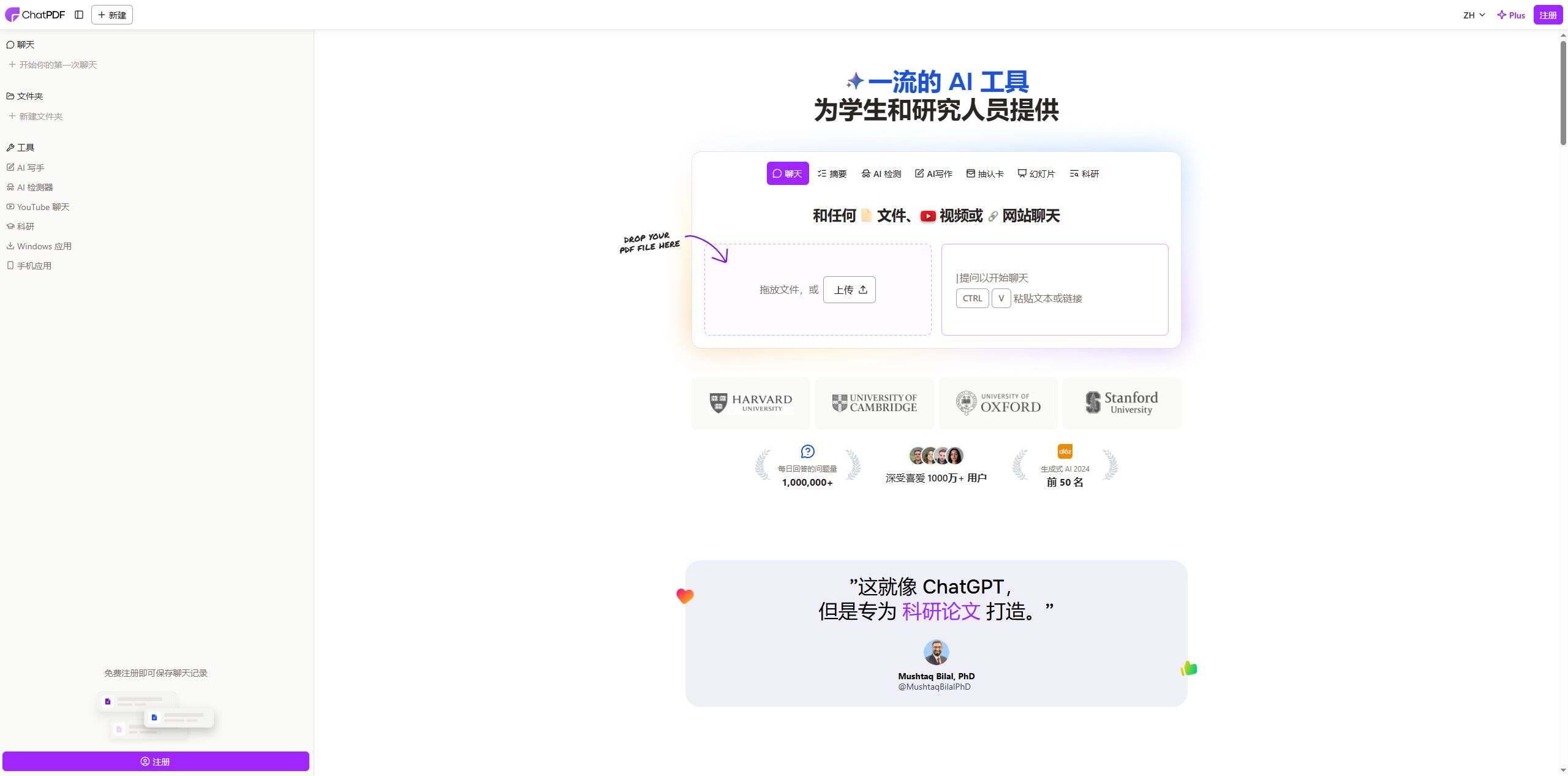Open 科研 tool in sidebar
1568x776 pixels.
click(x=21, y=227)
